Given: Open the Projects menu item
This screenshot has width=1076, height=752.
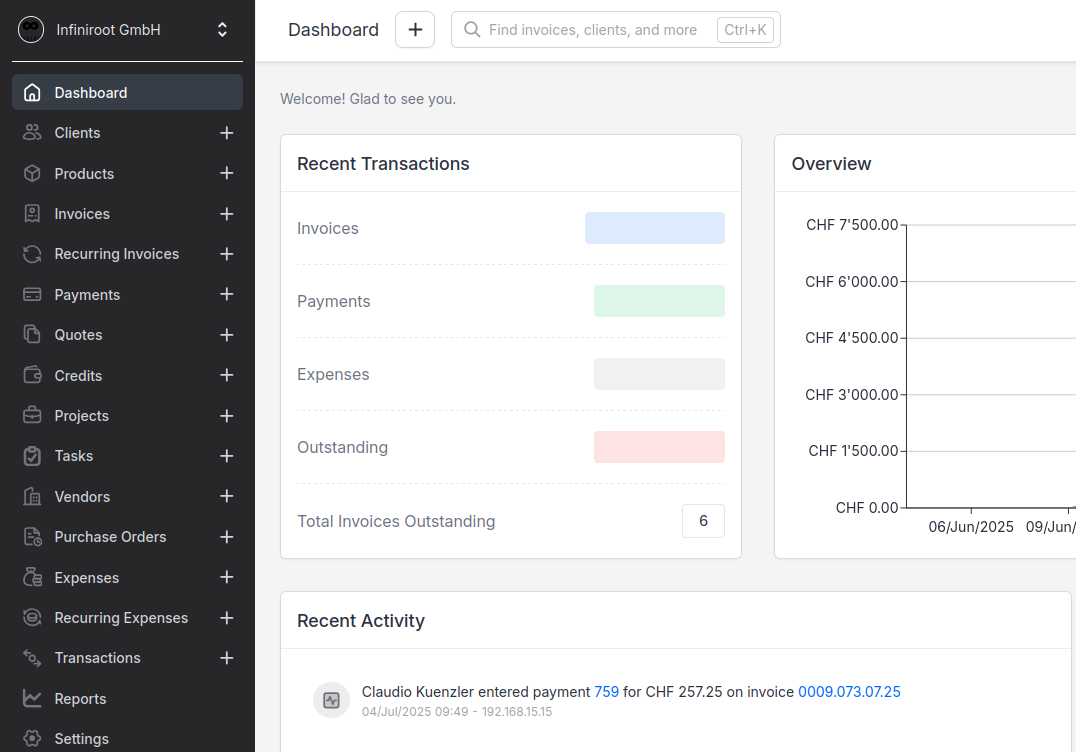Looking at the screenshot, I should (82, 416).
